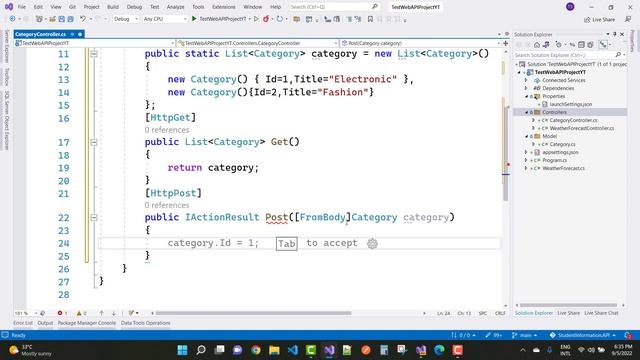Open the Build menu
The image size is (640, 360).
[113, 7]
